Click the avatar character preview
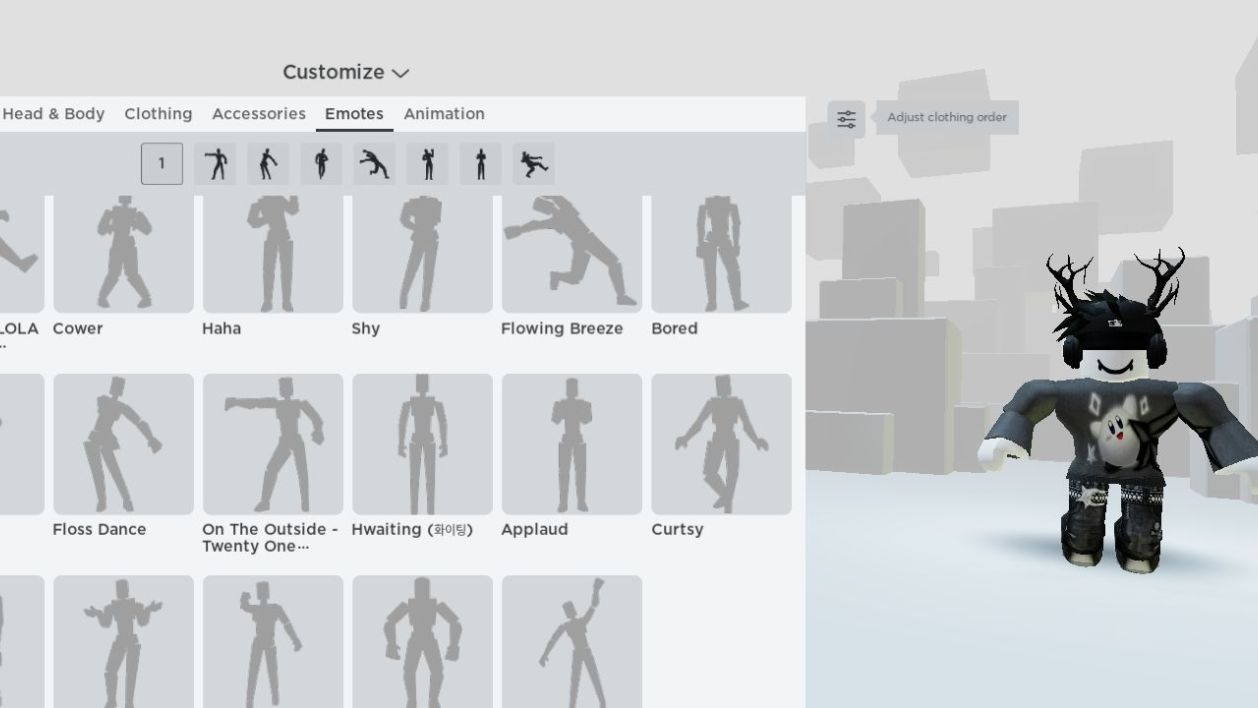The width and height of the screenshot is (1258, 708). (1118, 410)
